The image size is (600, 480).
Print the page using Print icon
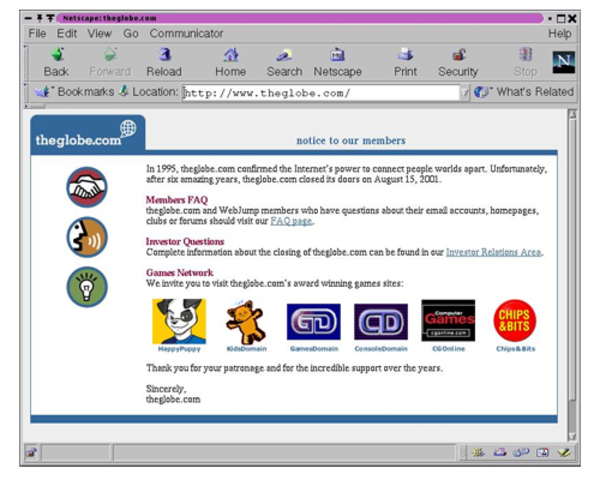tap(405, 62)
